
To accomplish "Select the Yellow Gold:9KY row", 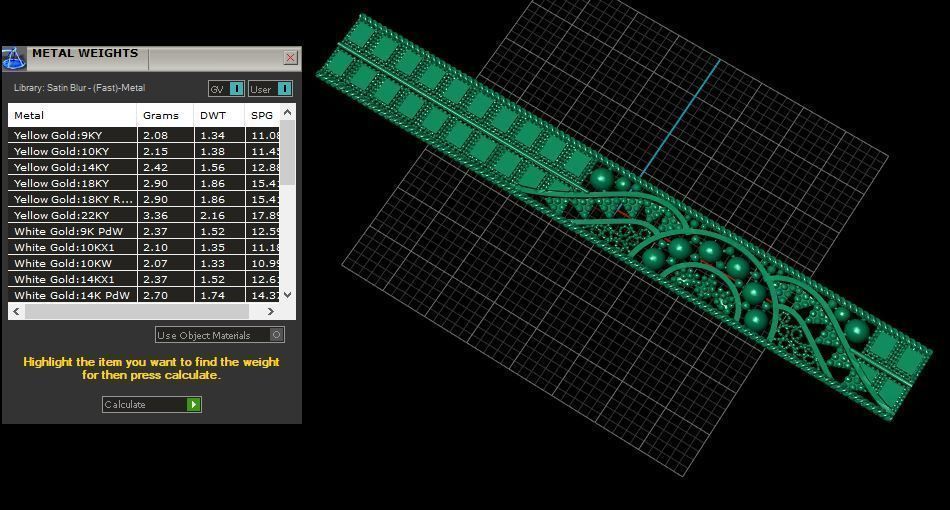I will (x=144, y=135).
